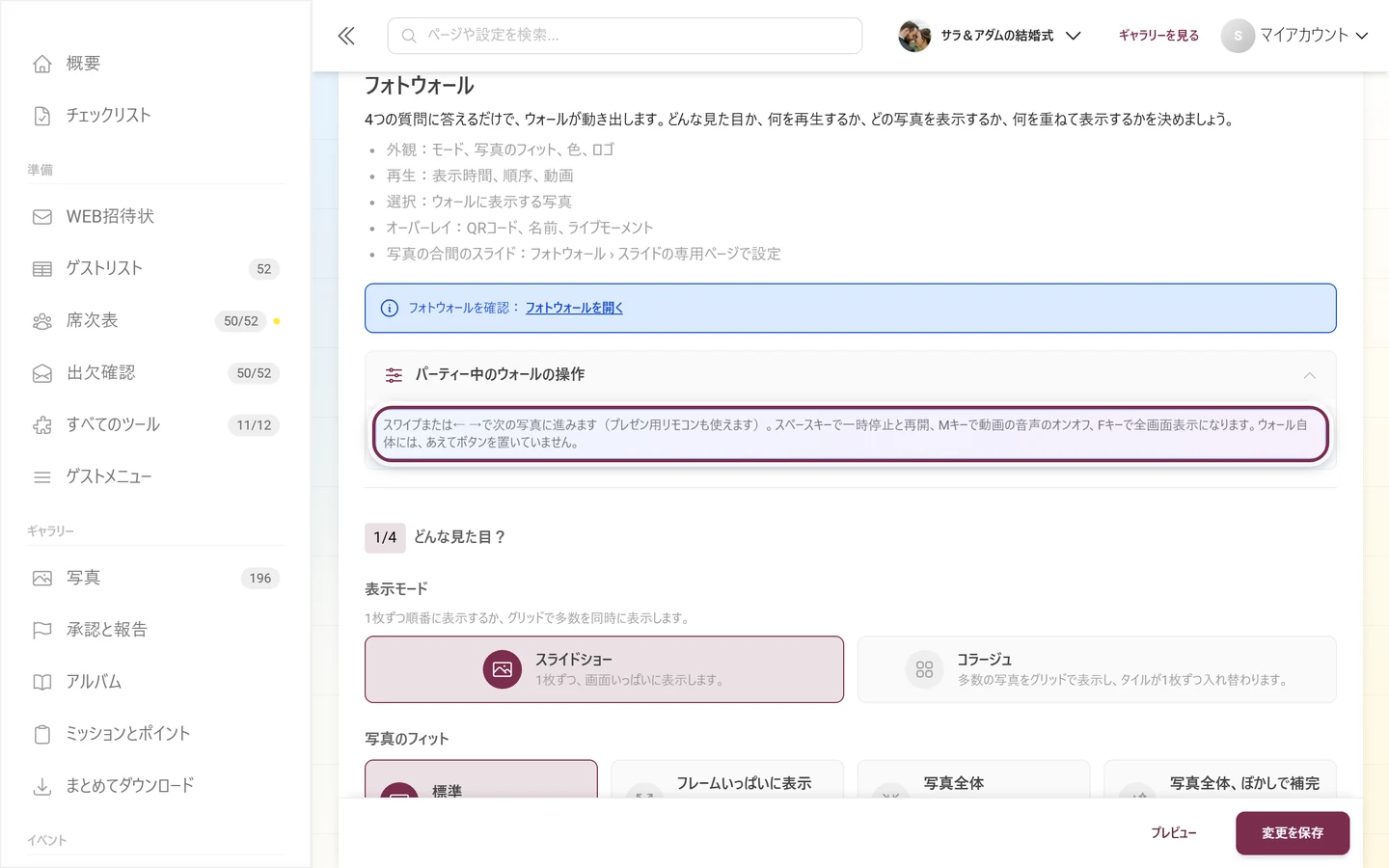
Task: Click the プレビュー button
Action: 1173,833
